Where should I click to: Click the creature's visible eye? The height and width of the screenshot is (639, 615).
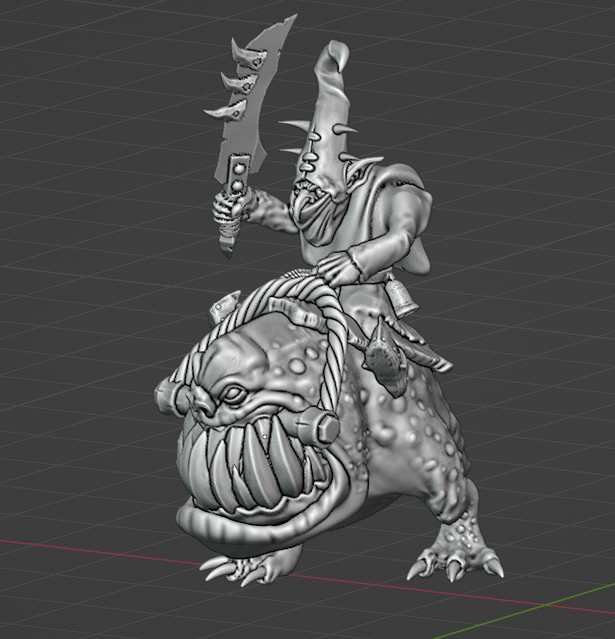[x=234, y=394]
